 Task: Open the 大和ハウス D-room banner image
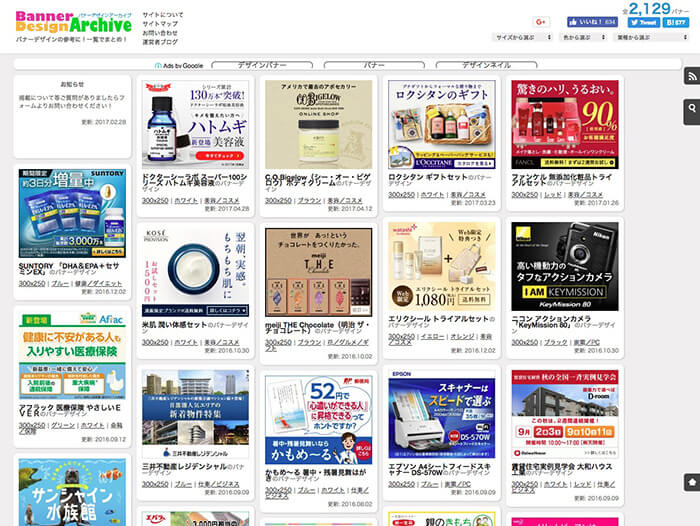565,414
